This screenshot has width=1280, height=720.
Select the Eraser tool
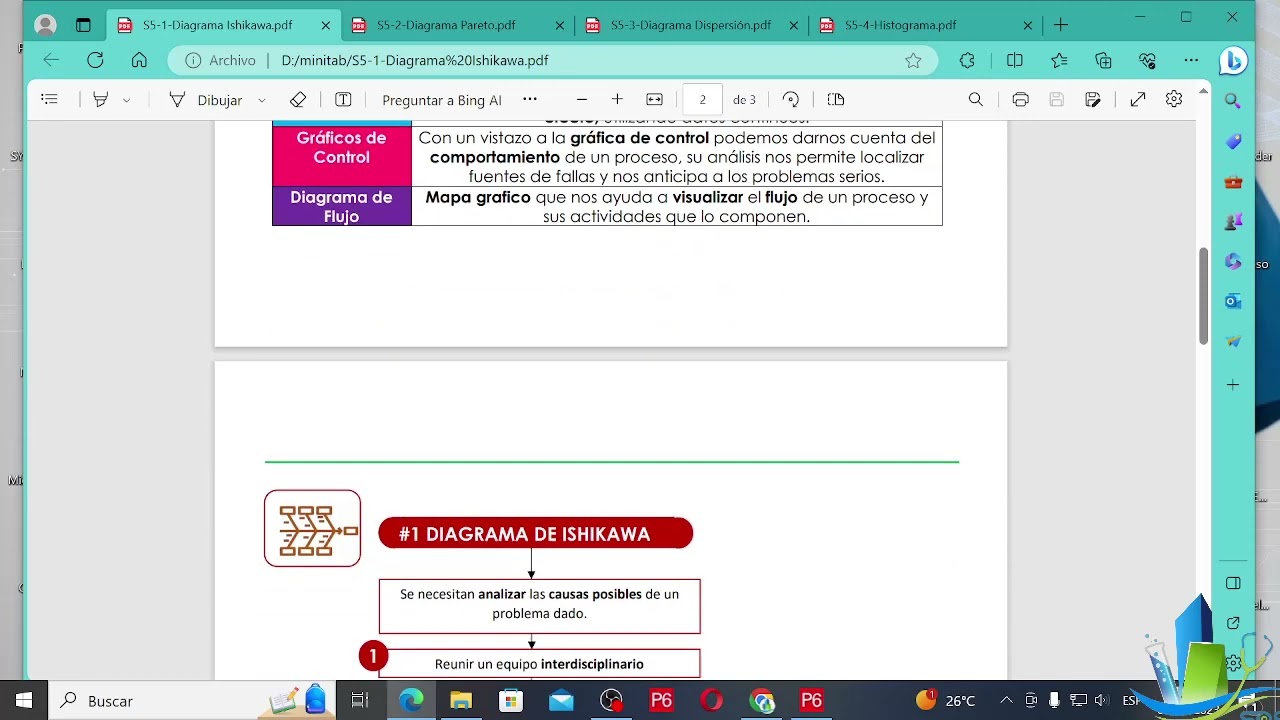(297, 99)
